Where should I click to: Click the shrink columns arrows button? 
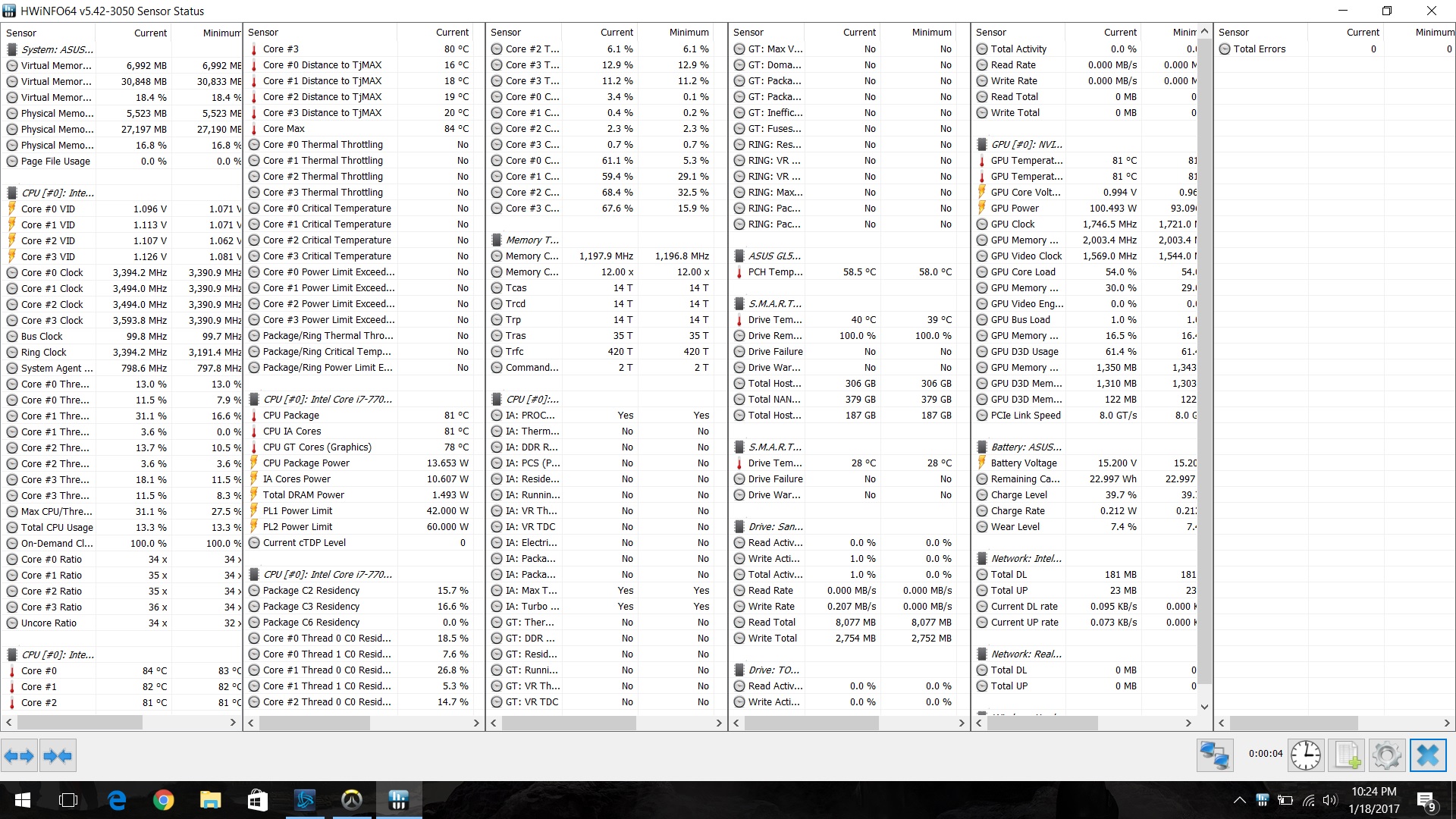coord(58,756)
